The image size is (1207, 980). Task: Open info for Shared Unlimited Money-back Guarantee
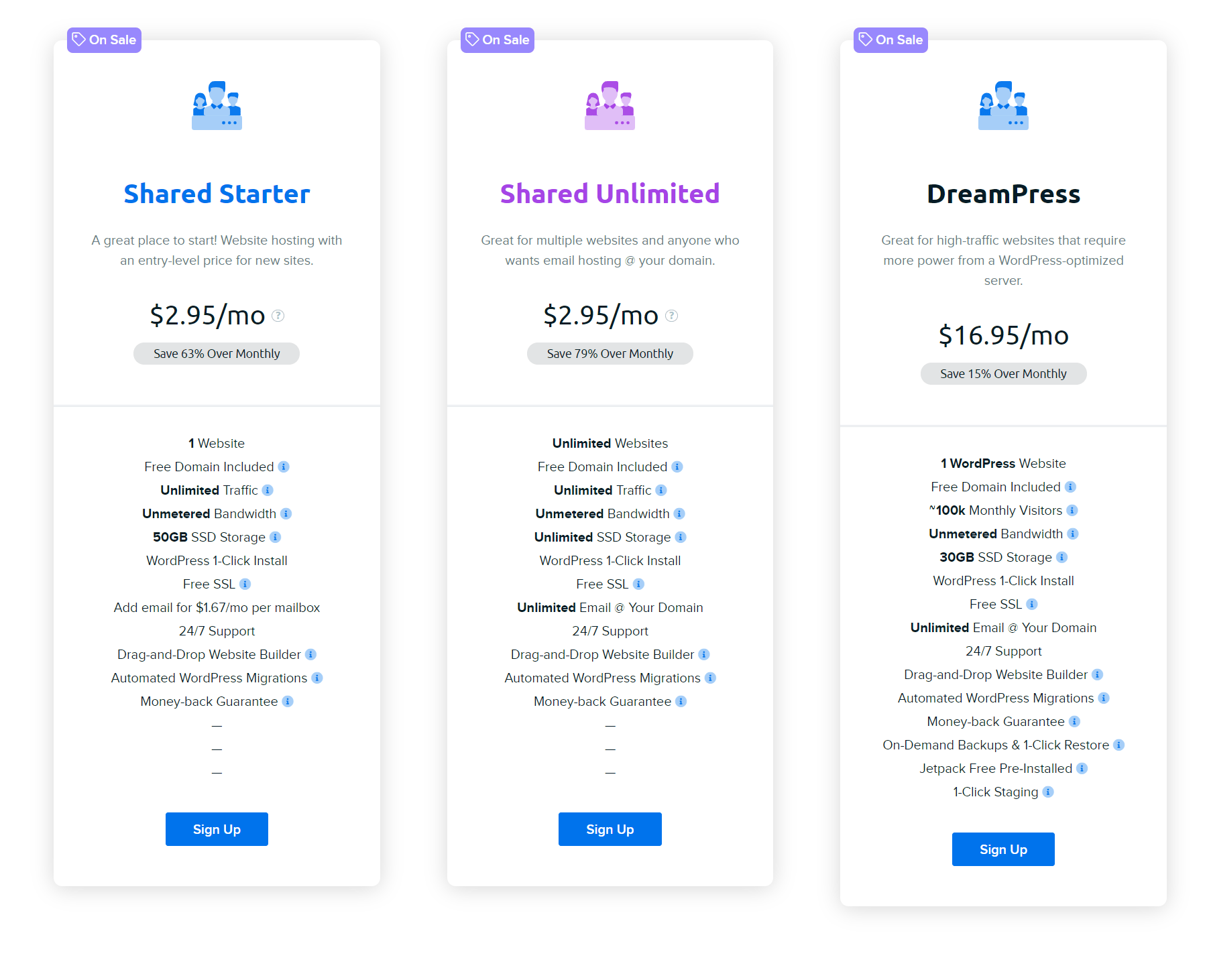tap(681, 701)
